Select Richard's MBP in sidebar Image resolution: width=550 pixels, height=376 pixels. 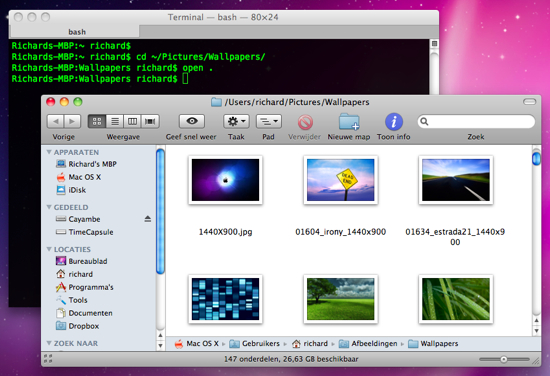tap(86, 164)
